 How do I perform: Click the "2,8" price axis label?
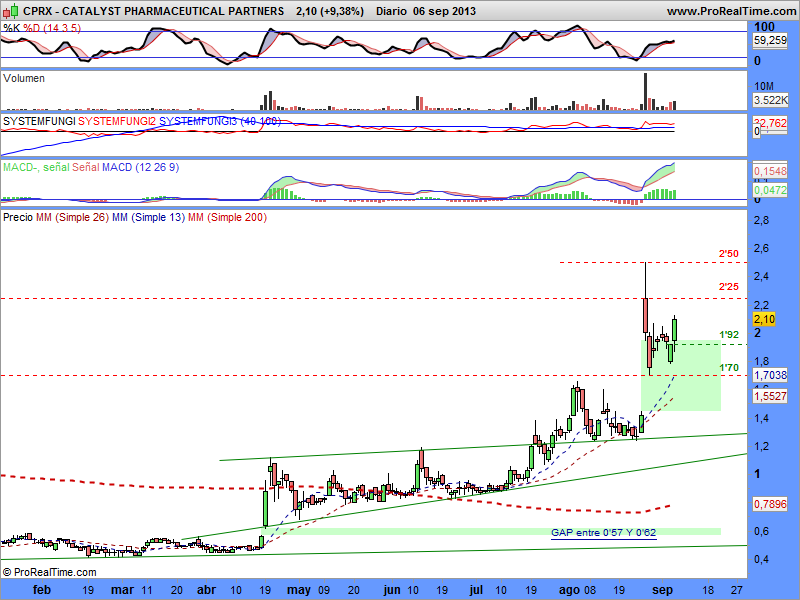point(761,220)
